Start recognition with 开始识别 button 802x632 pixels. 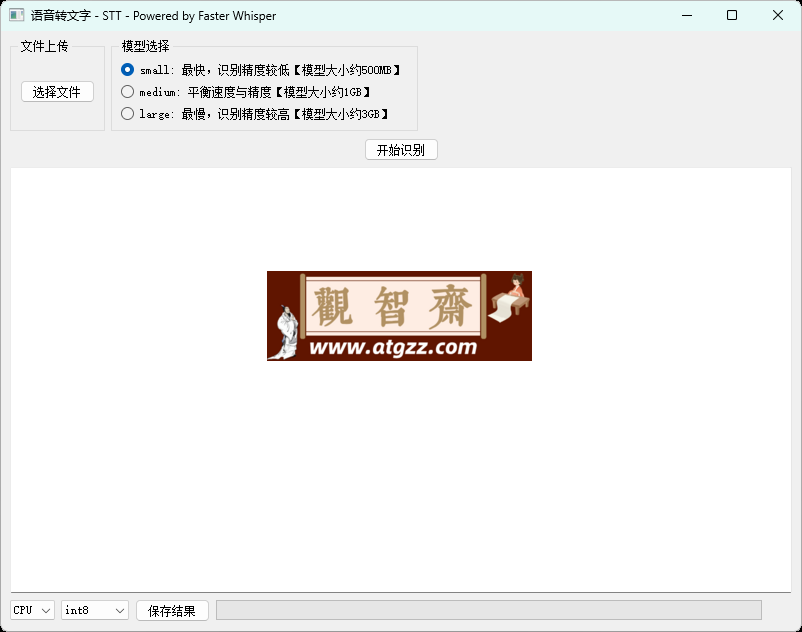(x=401, y=150)
